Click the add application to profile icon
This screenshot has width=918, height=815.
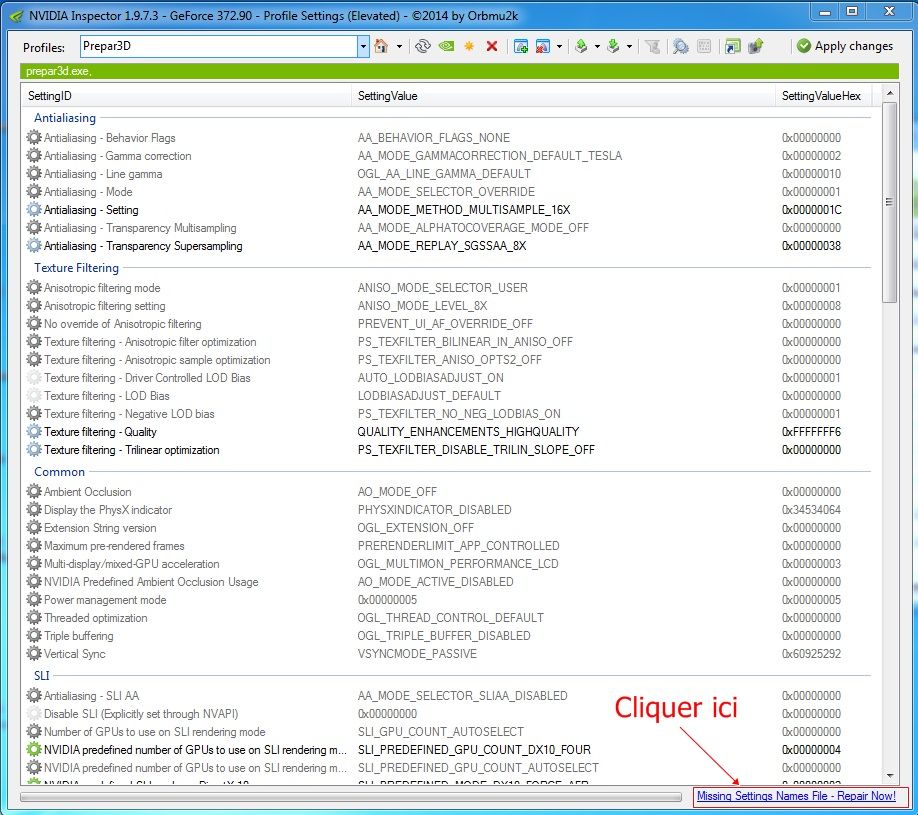(x=520, y=46)
